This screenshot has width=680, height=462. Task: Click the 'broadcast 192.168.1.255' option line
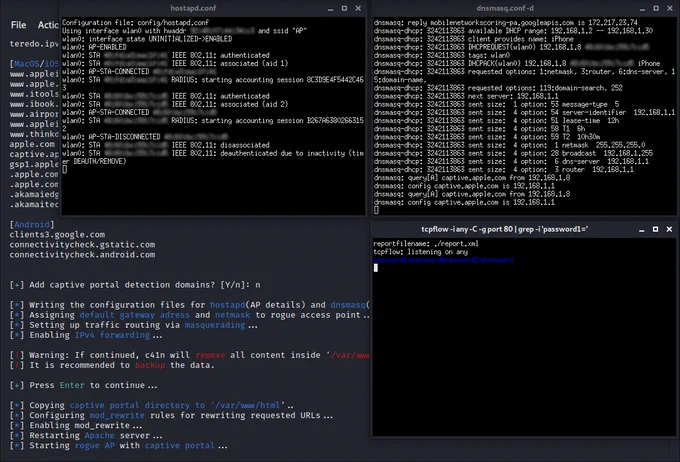513,153
